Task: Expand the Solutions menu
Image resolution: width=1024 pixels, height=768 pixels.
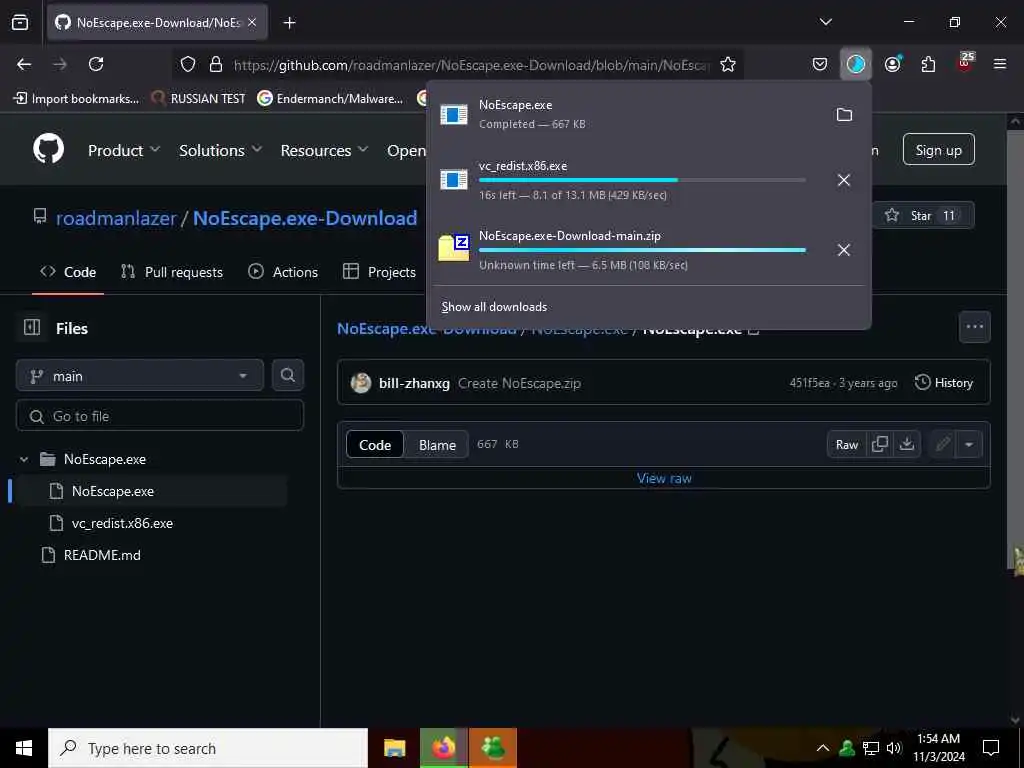Action: tap(221, 150)
